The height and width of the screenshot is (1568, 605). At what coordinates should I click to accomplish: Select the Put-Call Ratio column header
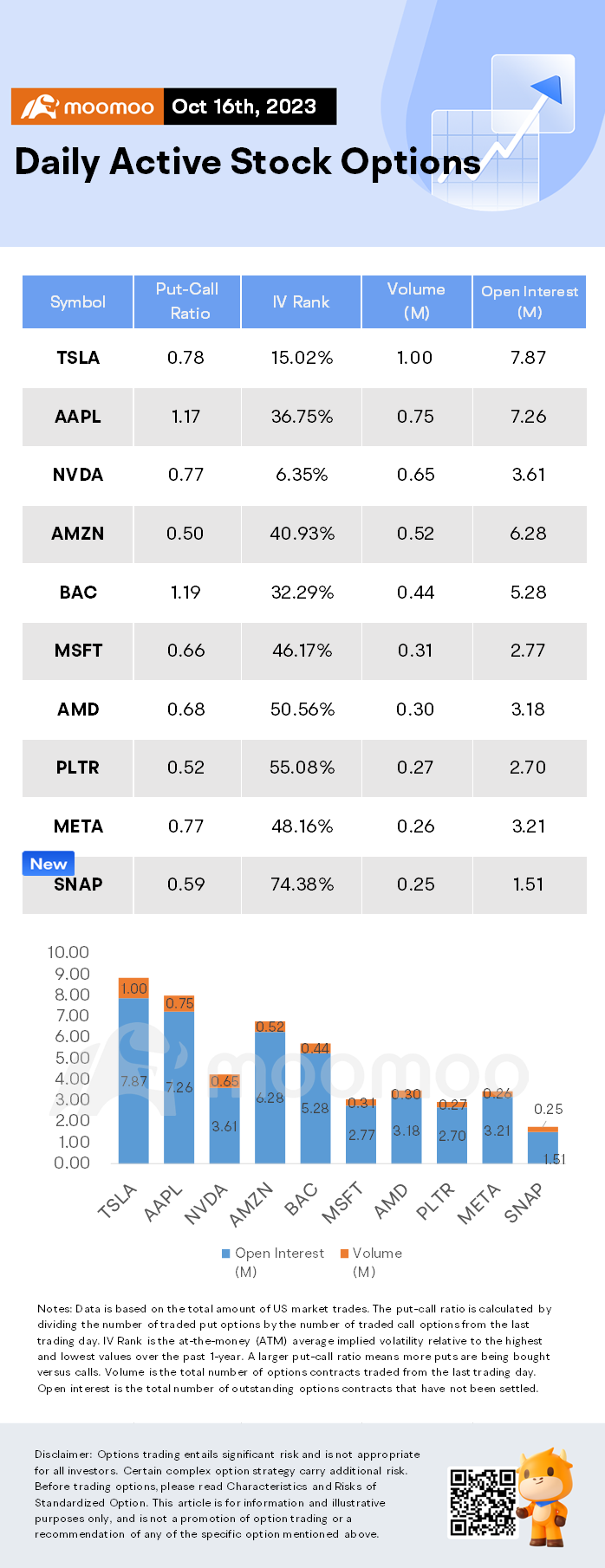click(x=187, y=301)
